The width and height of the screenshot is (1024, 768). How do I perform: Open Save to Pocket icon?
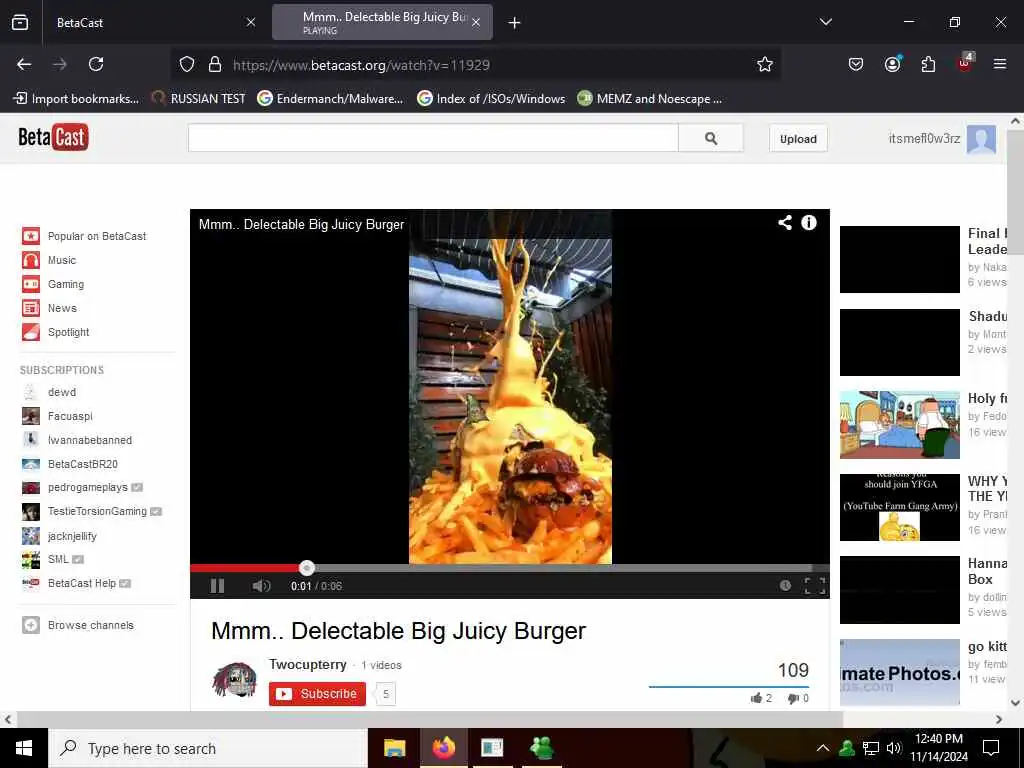click(856, 64)
